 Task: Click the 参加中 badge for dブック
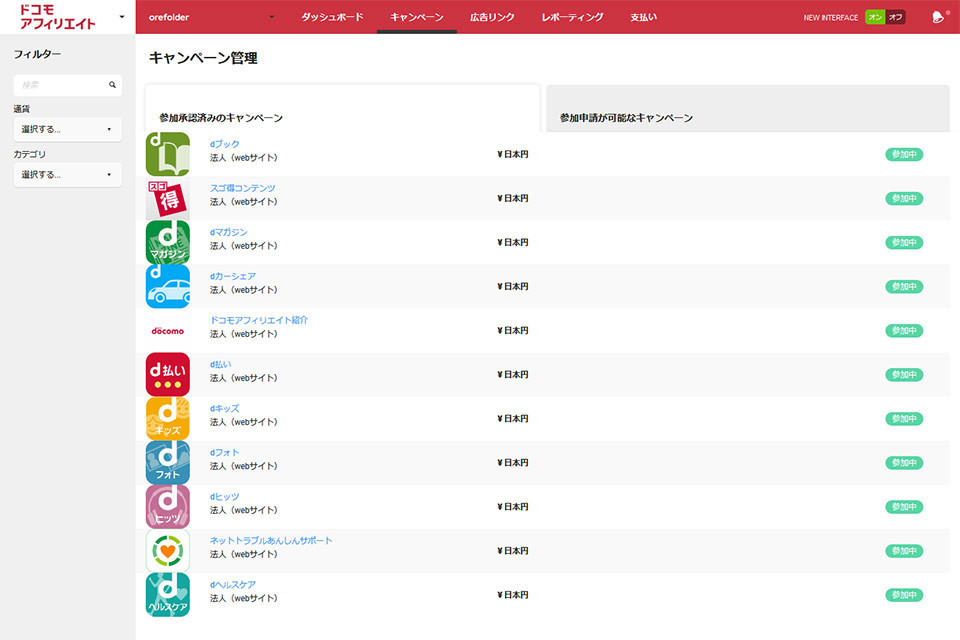(x=904, y=154)
